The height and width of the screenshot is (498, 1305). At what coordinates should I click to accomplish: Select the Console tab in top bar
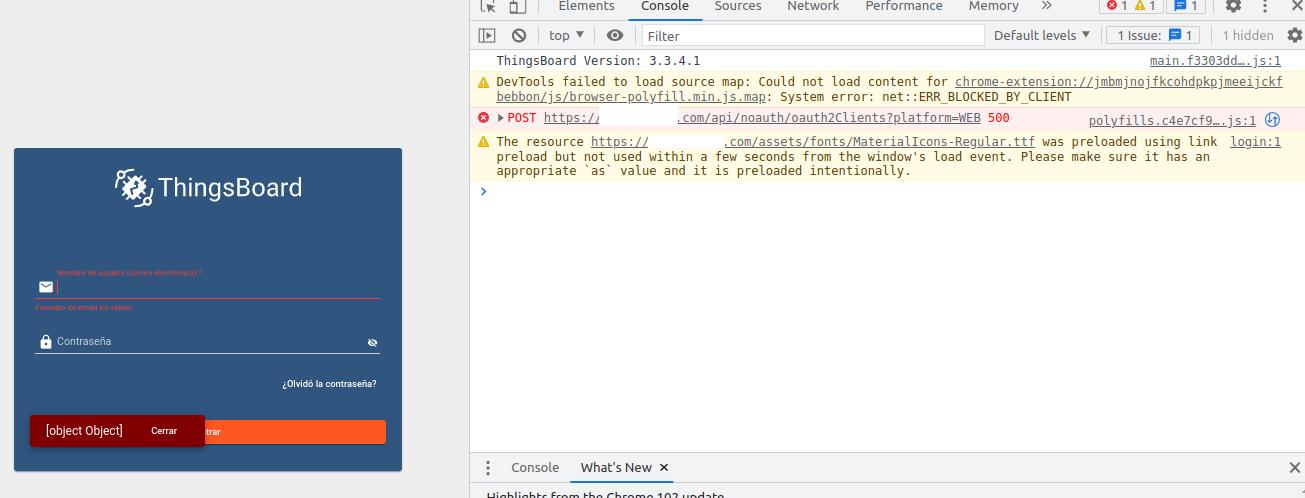click(665, 6)
